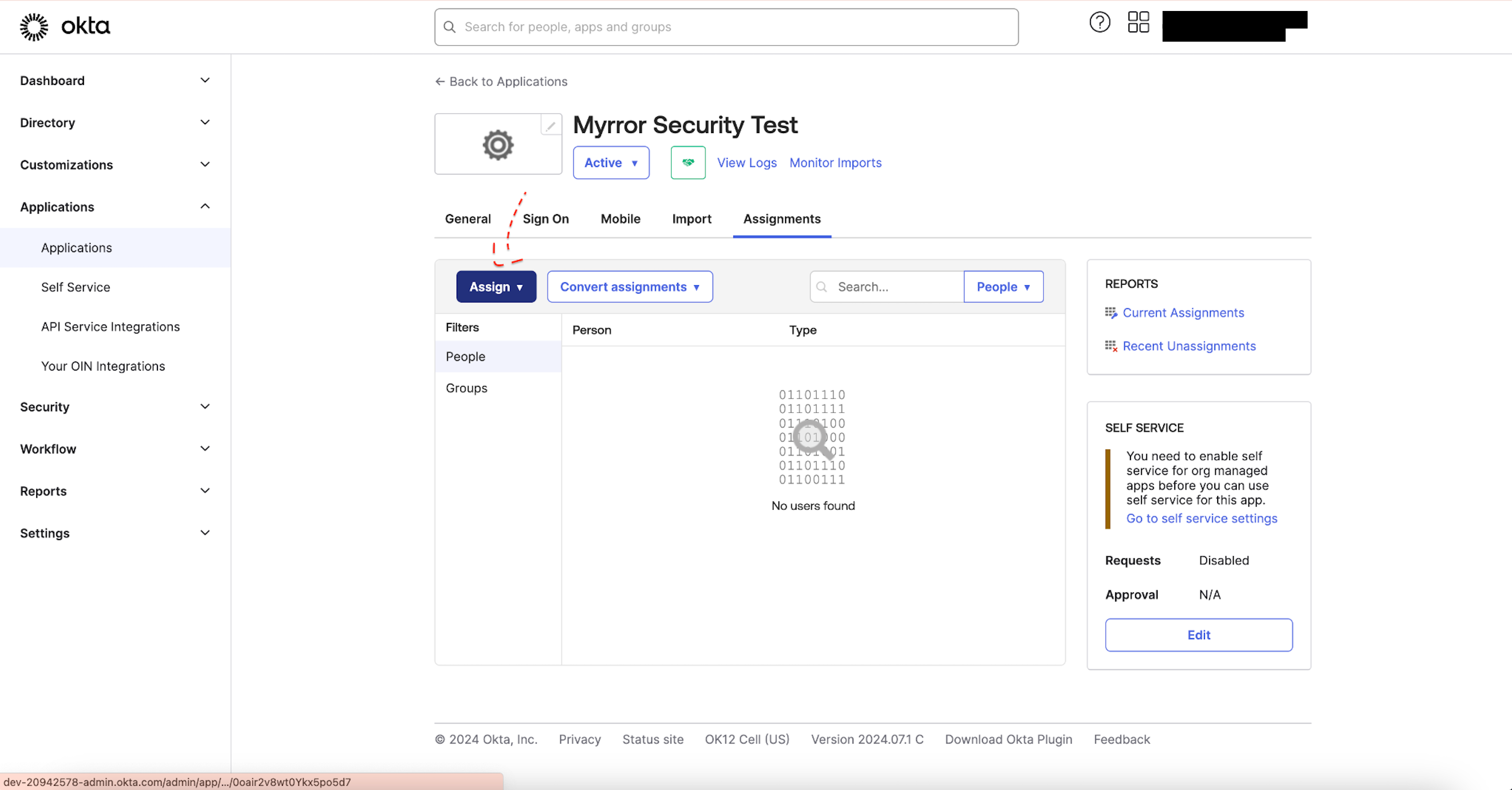Click the gear app logo thumbnail
This screenshot has width=1512, height=790.
point(498,145)
